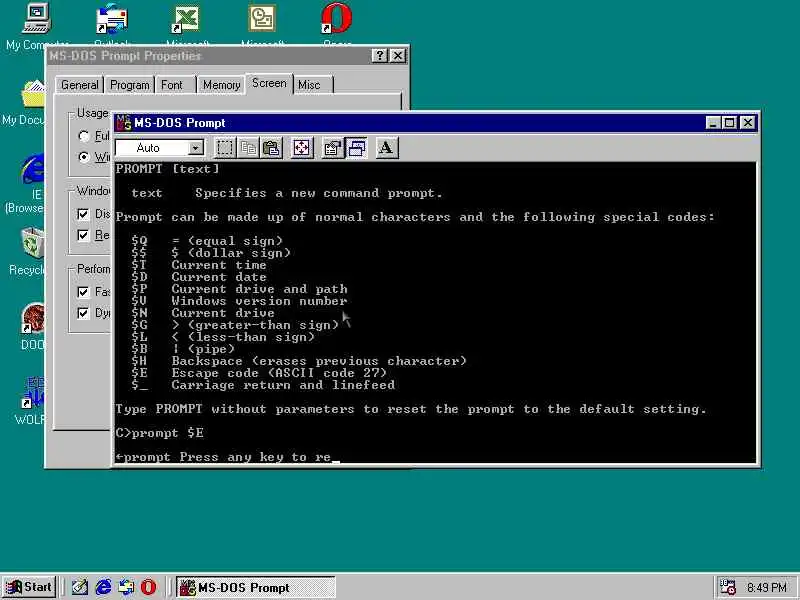The width and height of the screenshot is (800, 600).
Task: Click Show Desktop quick launch icon
Action: click(80, 587)
